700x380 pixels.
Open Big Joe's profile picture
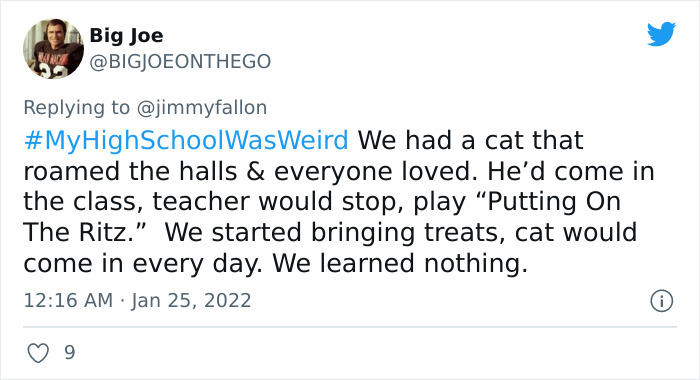(x=53, y=49)
